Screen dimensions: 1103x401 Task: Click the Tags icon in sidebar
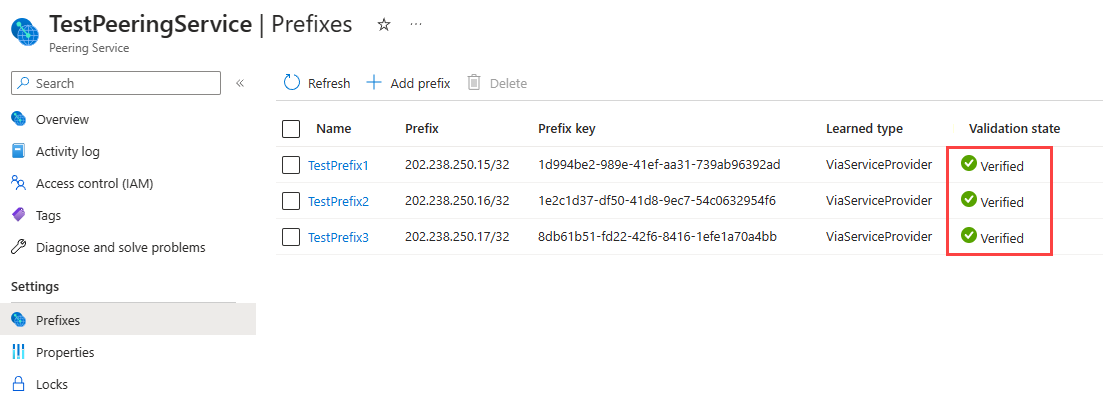coord(19,215)
